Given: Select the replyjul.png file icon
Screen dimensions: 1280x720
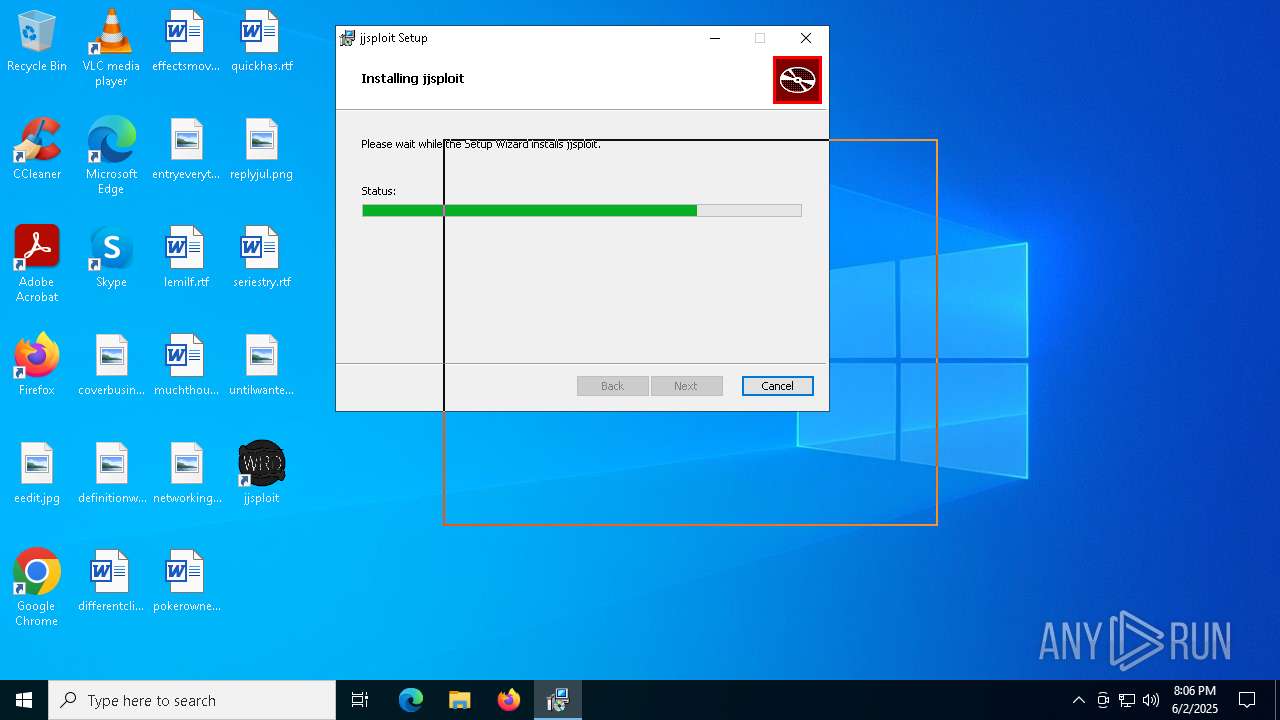Looking at the screenshot, I should tap(262, 149).
